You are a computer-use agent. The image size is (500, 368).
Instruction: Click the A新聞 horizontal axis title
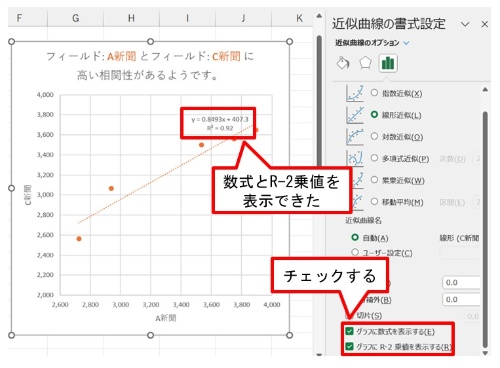coord(166,318)
